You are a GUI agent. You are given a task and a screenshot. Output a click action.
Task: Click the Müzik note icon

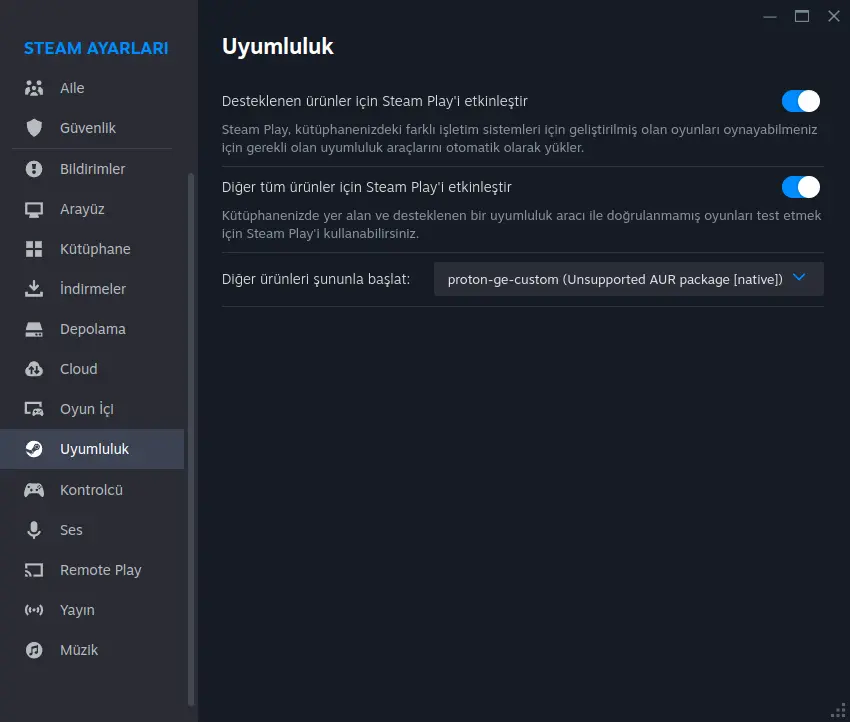pos(34,650)
